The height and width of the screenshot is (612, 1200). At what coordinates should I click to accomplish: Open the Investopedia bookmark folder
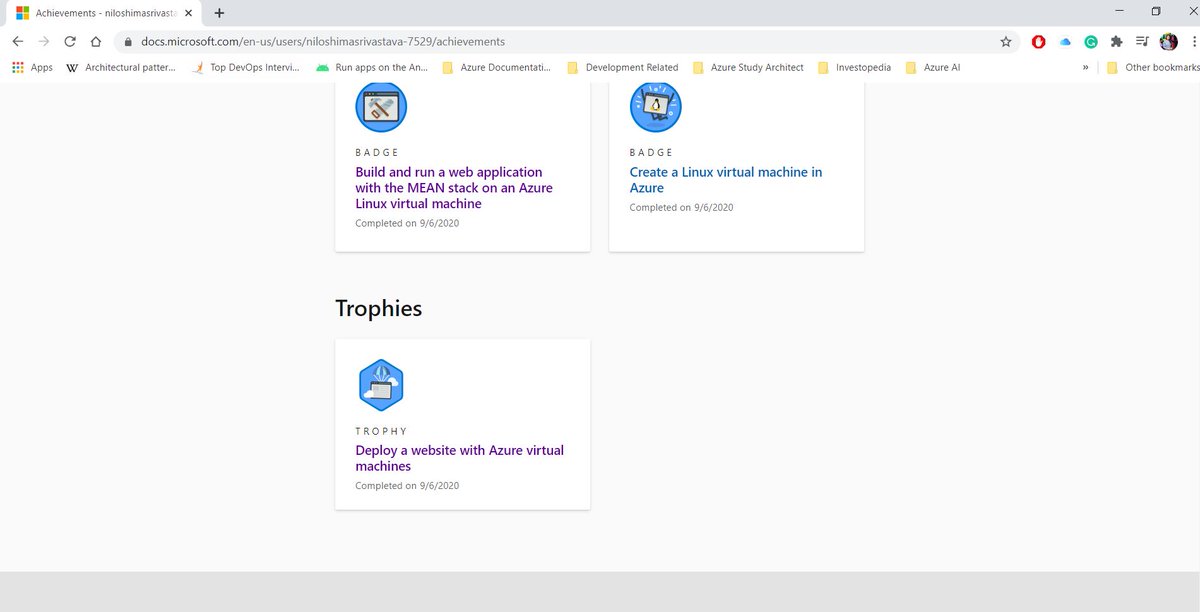(x=854, y=67)
